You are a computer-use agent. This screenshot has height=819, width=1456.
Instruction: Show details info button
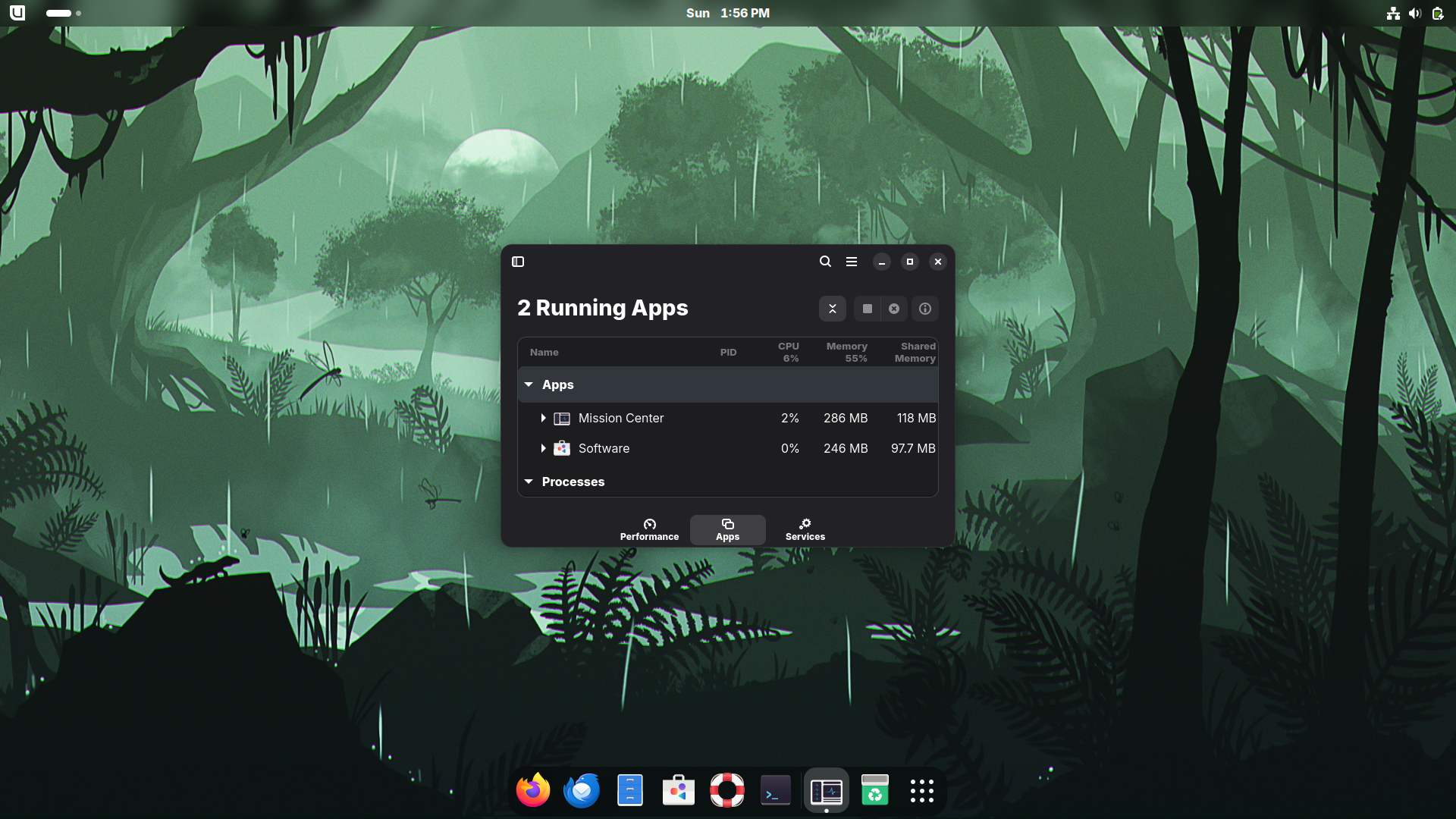pos(925,309)
